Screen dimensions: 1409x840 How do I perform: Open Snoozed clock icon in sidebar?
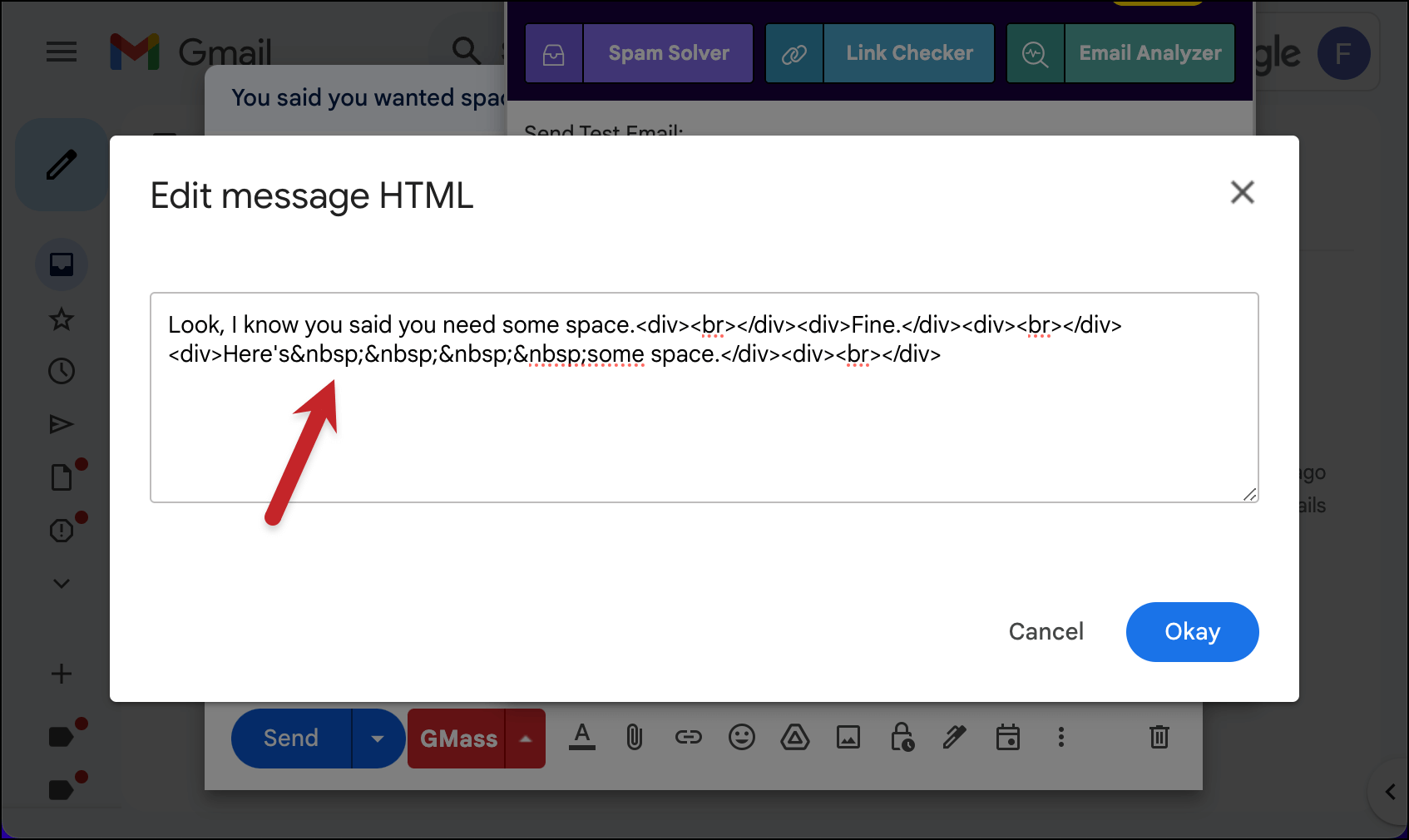tap(62, 371)
